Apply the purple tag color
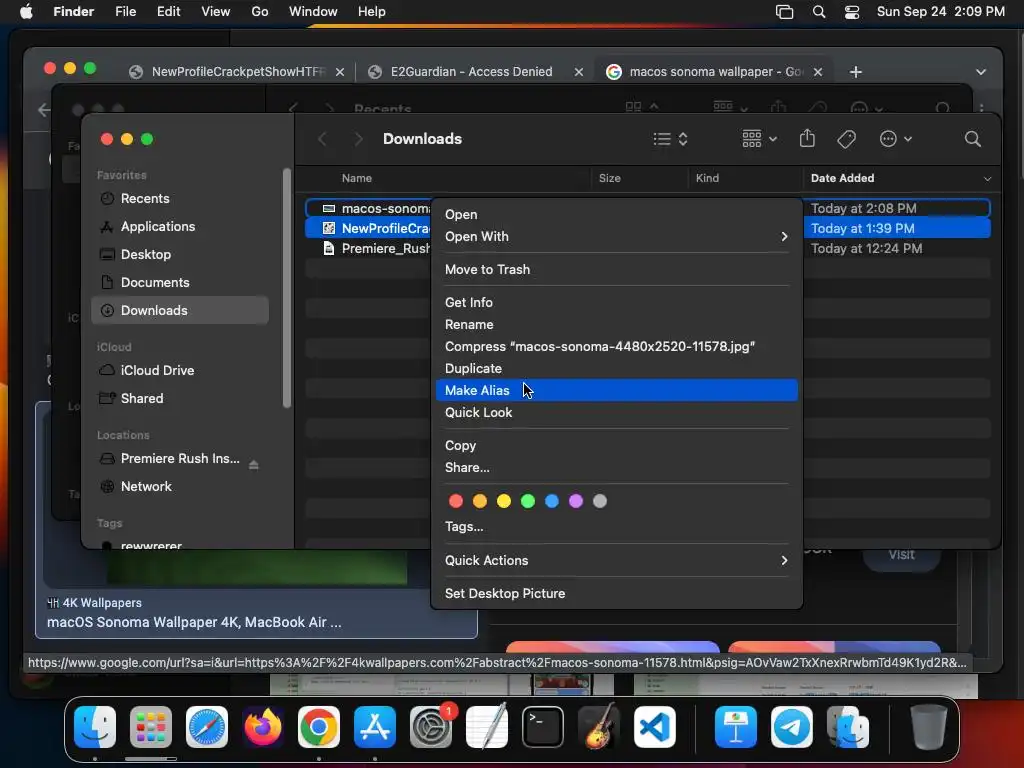This screenshot has width=1024, height=768. pos(575,501)
